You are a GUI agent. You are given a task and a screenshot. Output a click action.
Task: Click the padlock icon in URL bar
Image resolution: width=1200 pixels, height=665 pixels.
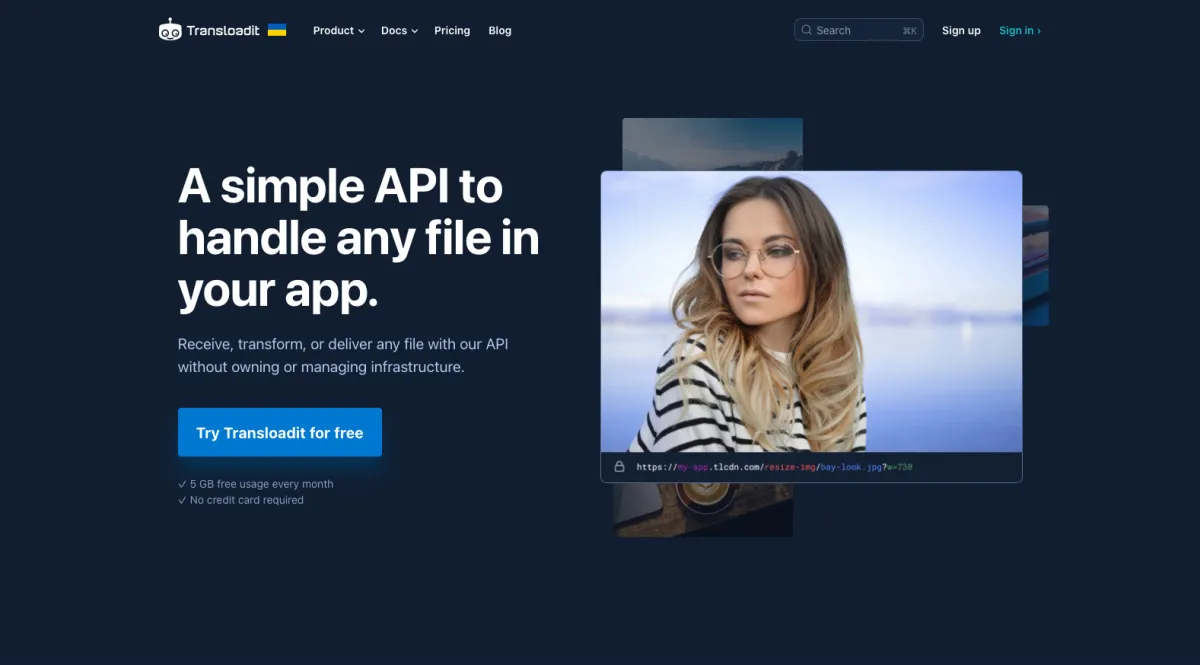[619, 467]
